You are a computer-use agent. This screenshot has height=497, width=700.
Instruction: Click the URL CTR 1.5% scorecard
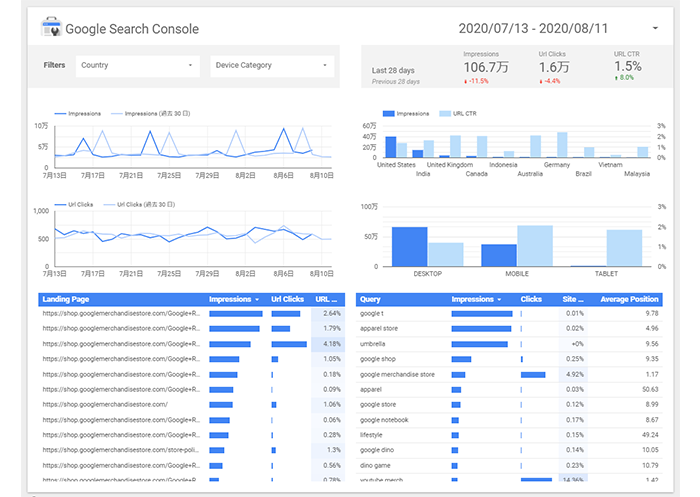click(x=628, y=66)
